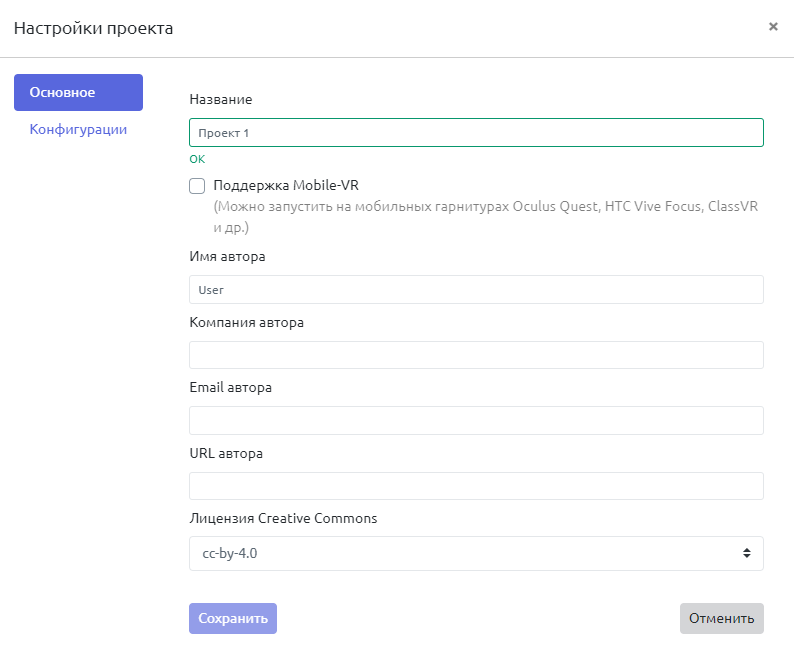The height and width of the screenshot is (664, 794).
Task: Click the Название field label
Action: click(x=220, y=100)
